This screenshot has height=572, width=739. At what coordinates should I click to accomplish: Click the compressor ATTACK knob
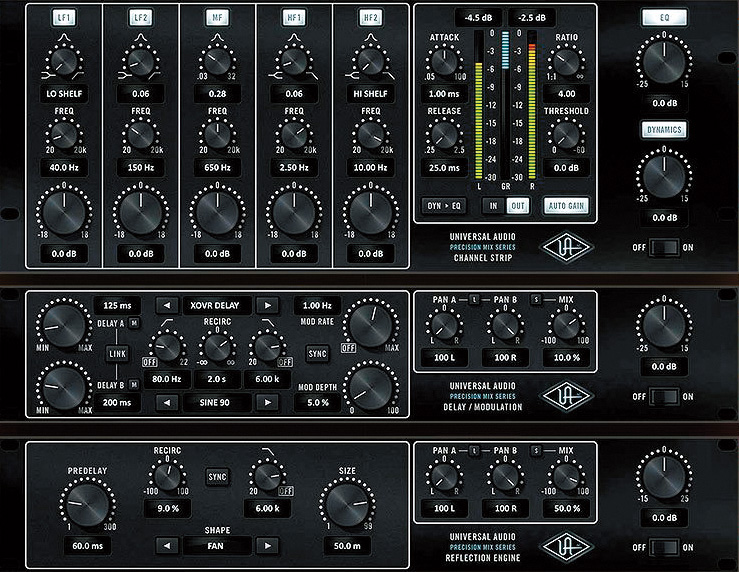[444, 63]
